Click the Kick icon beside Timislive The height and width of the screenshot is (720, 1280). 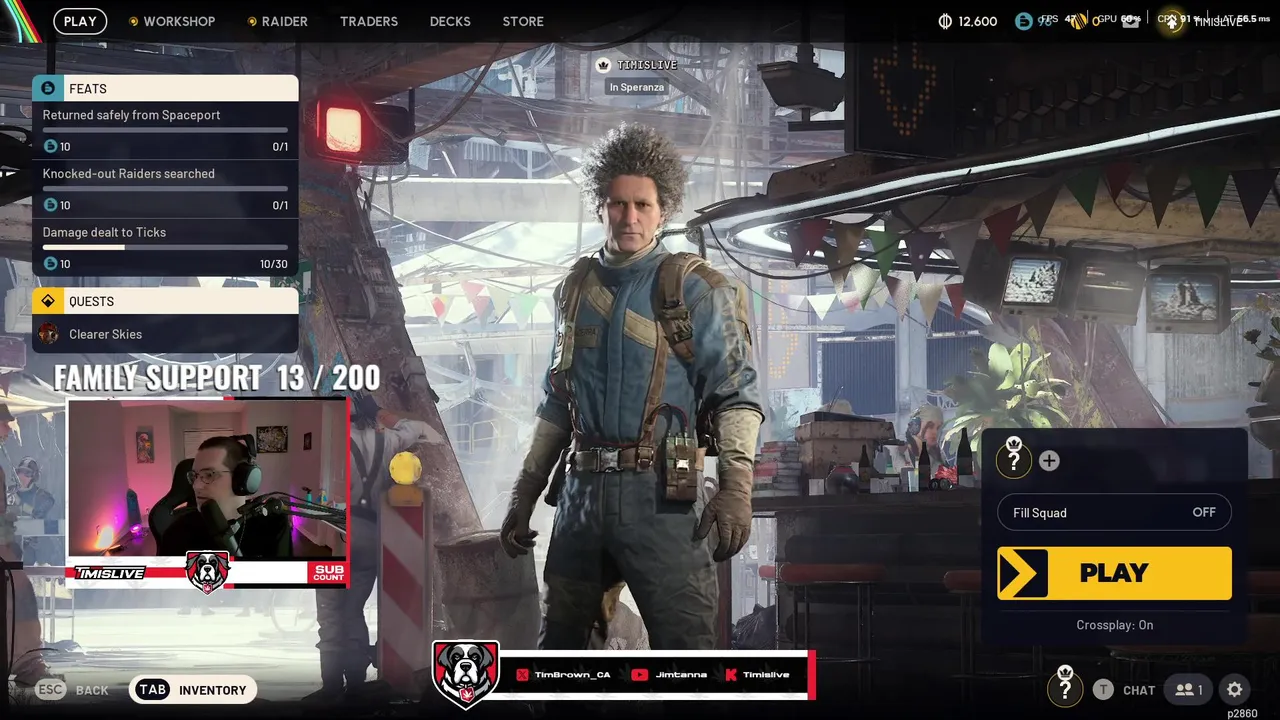pyautogui.click(x=731, y=675)
